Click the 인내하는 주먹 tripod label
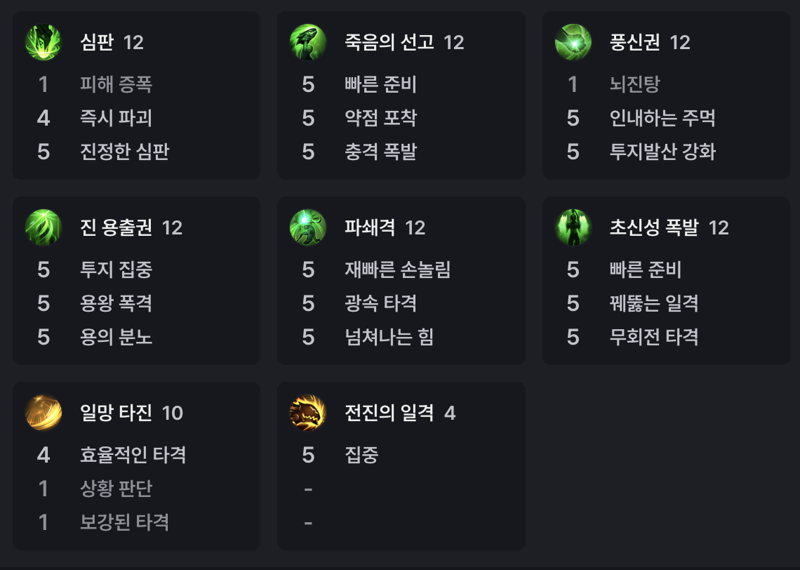 pyautogui.click(x=662, y=118)
